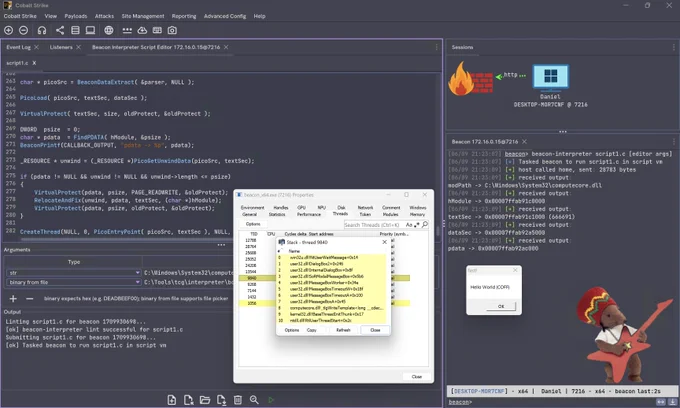Select the Beacon 172.16.0.15@7216 console tab
Viewport: 680px width, 408px height.
coord(484,142)
